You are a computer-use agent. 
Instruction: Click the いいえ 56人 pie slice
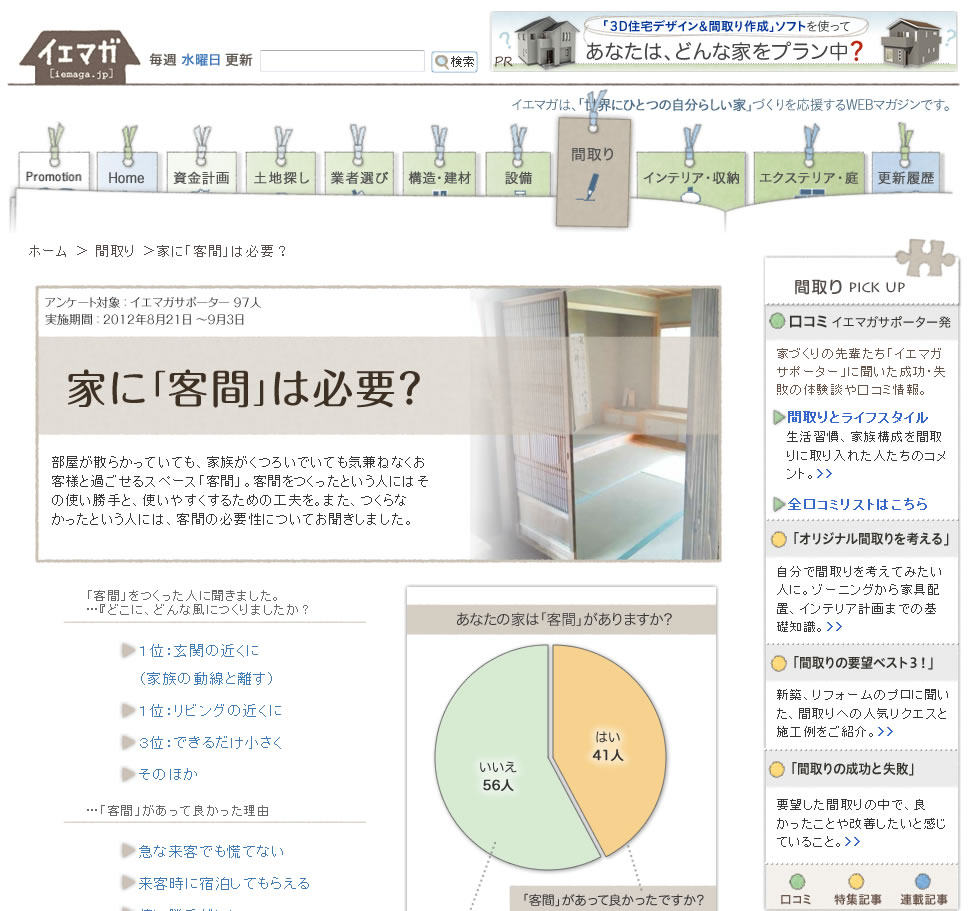point(498,776)
